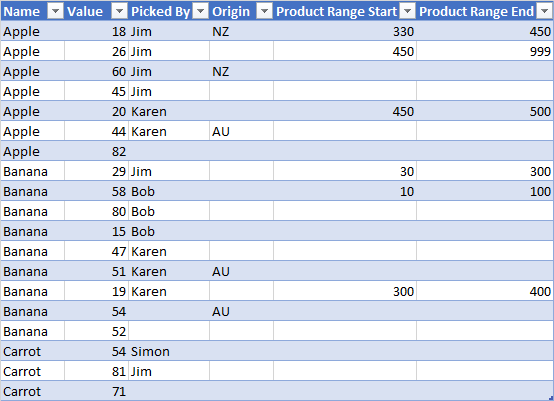This screenshot has width=554, height=401.
Task: Click AU origin in the value 51 row
Action: [242, 271]
